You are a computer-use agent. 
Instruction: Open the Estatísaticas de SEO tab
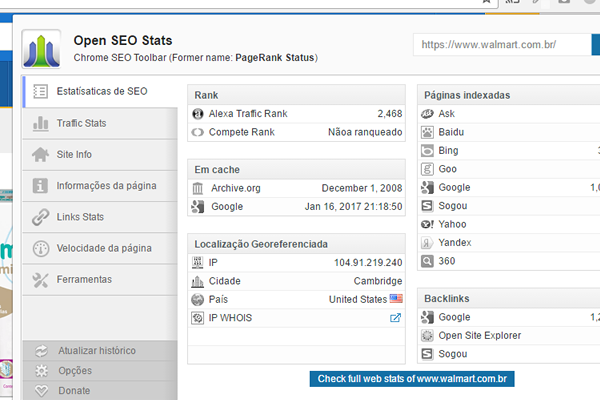coord(100,91)
